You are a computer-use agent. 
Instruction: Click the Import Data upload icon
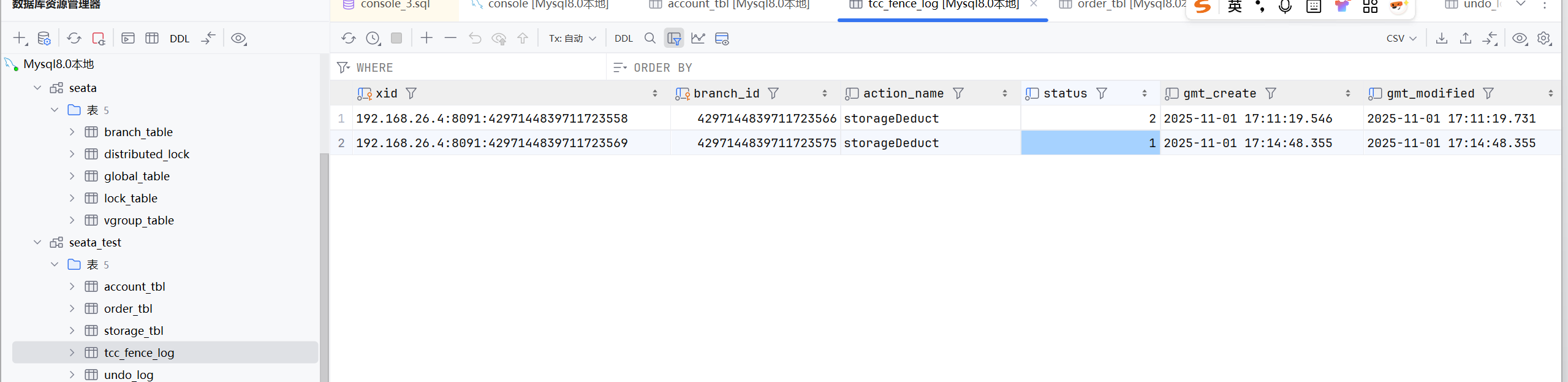pyautogui.click(x=1466, y=38)
